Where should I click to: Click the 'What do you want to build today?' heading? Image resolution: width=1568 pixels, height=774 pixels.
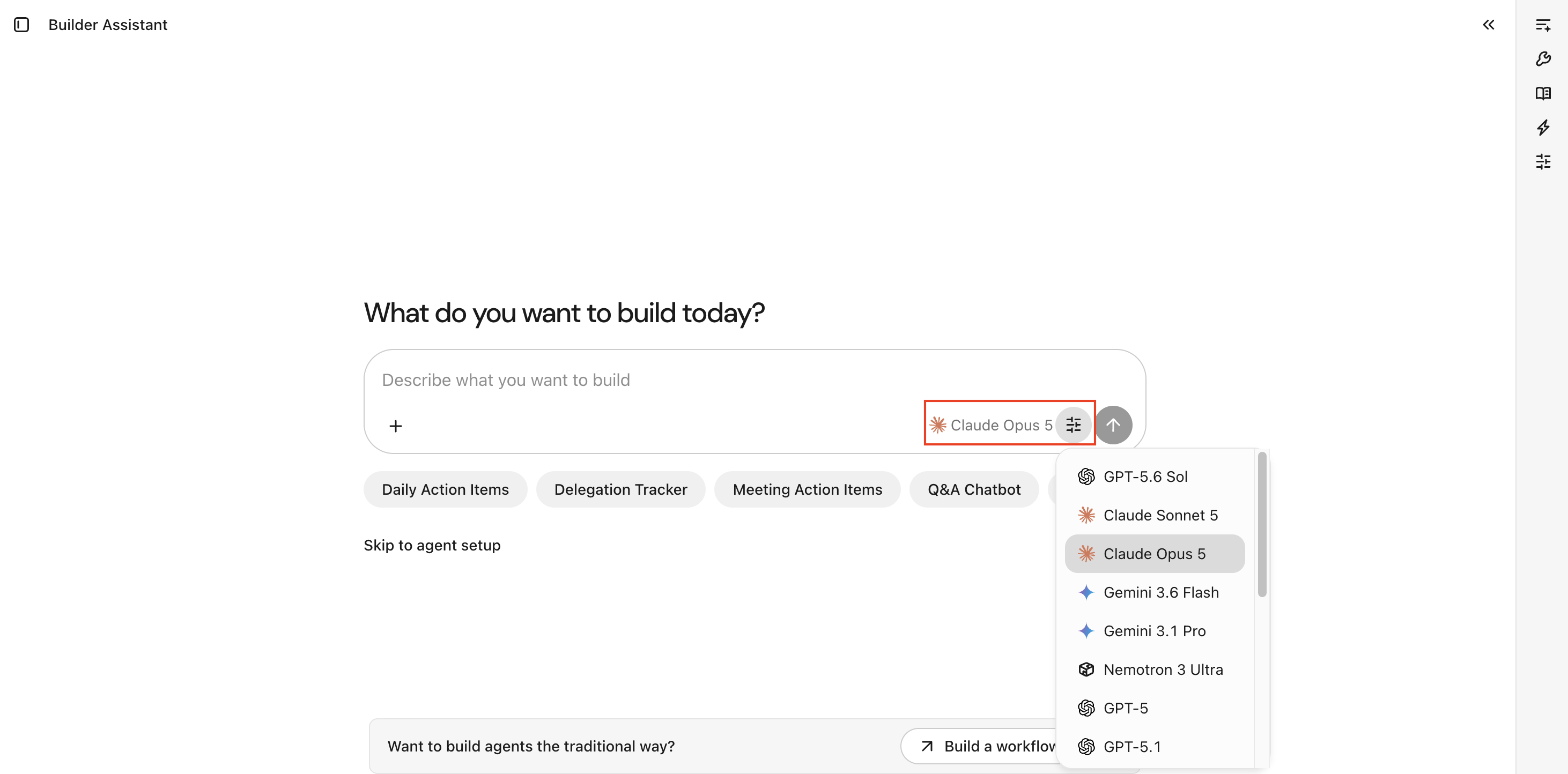click(564, 313)
